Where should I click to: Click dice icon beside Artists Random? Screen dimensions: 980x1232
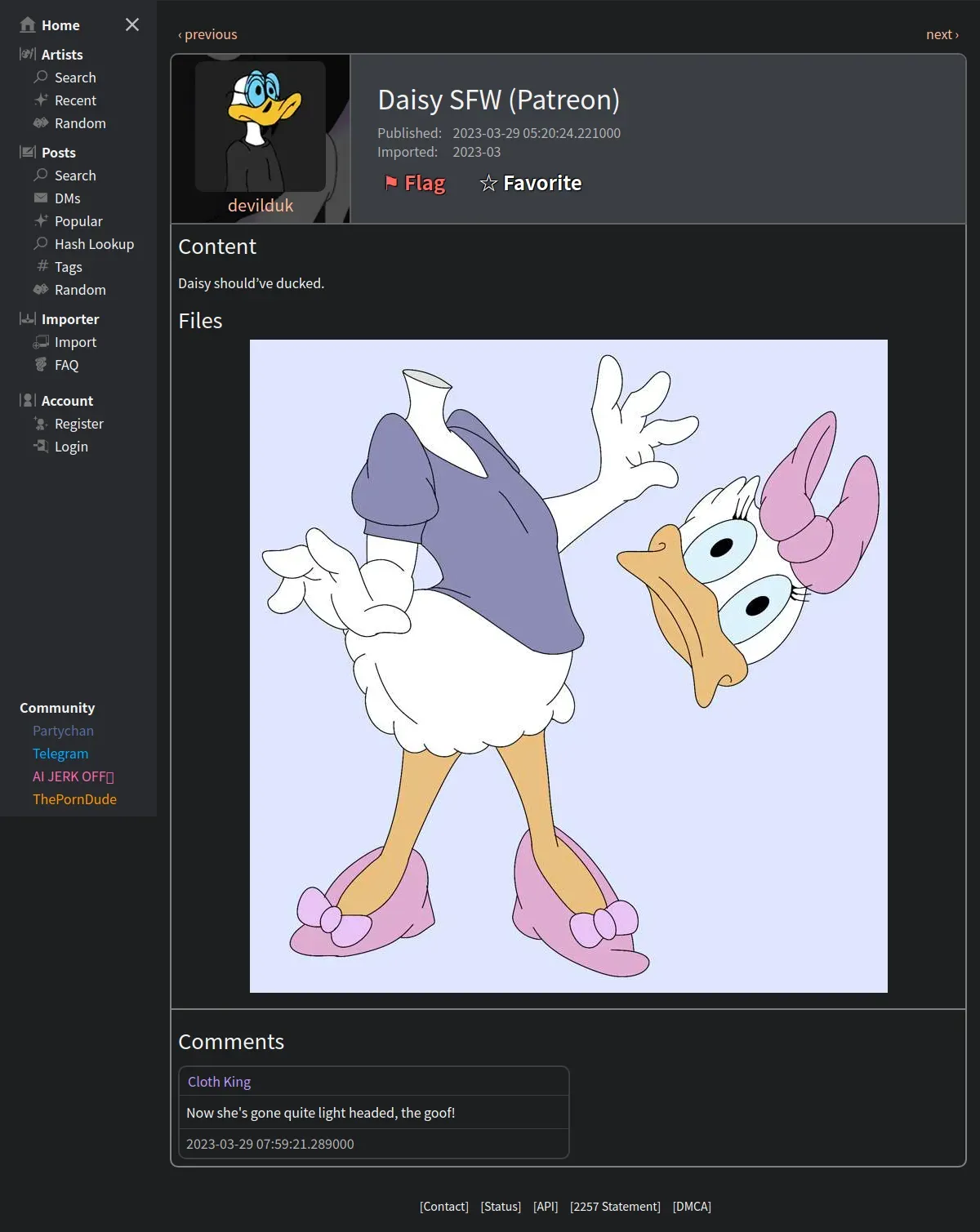(x=41, y=122)
